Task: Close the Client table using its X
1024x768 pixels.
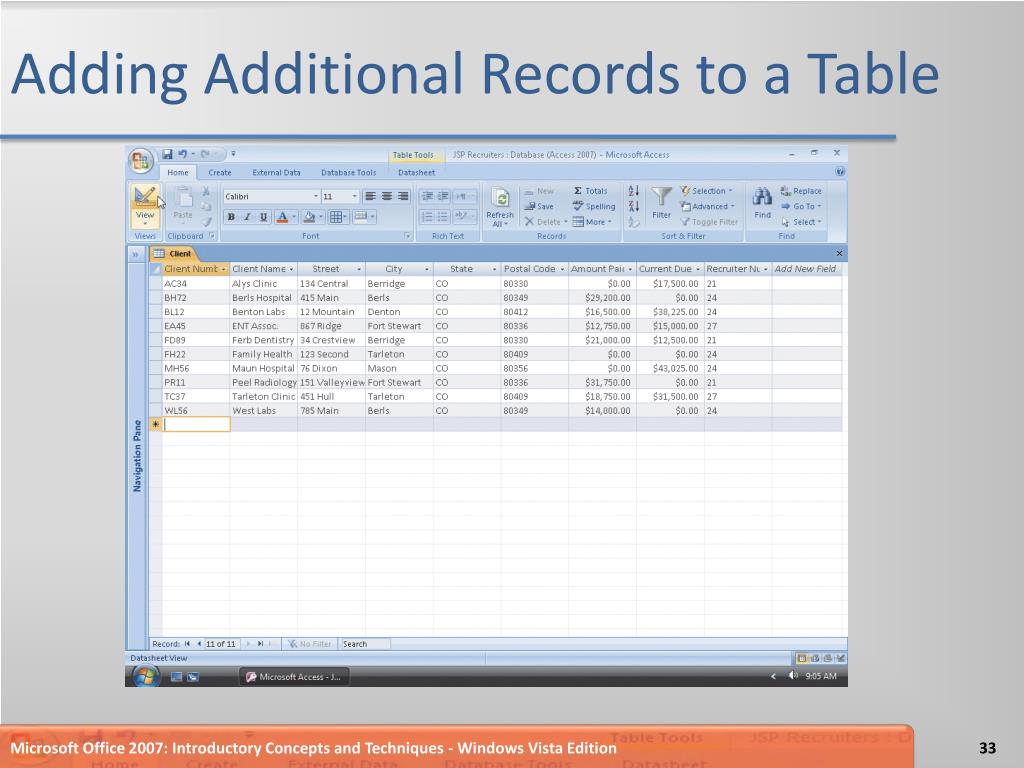Action: (x=839, y=253)
